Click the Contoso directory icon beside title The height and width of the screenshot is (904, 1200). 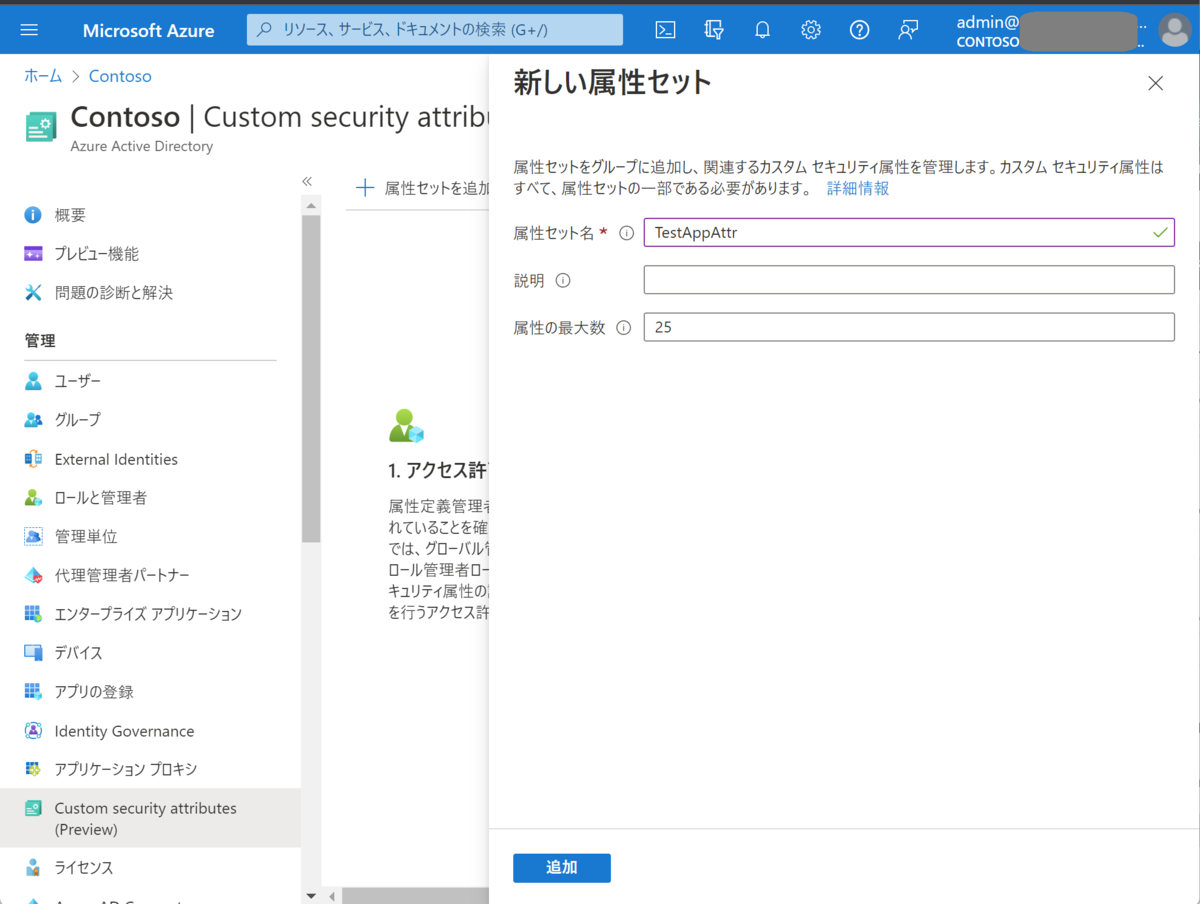(41, 127)
